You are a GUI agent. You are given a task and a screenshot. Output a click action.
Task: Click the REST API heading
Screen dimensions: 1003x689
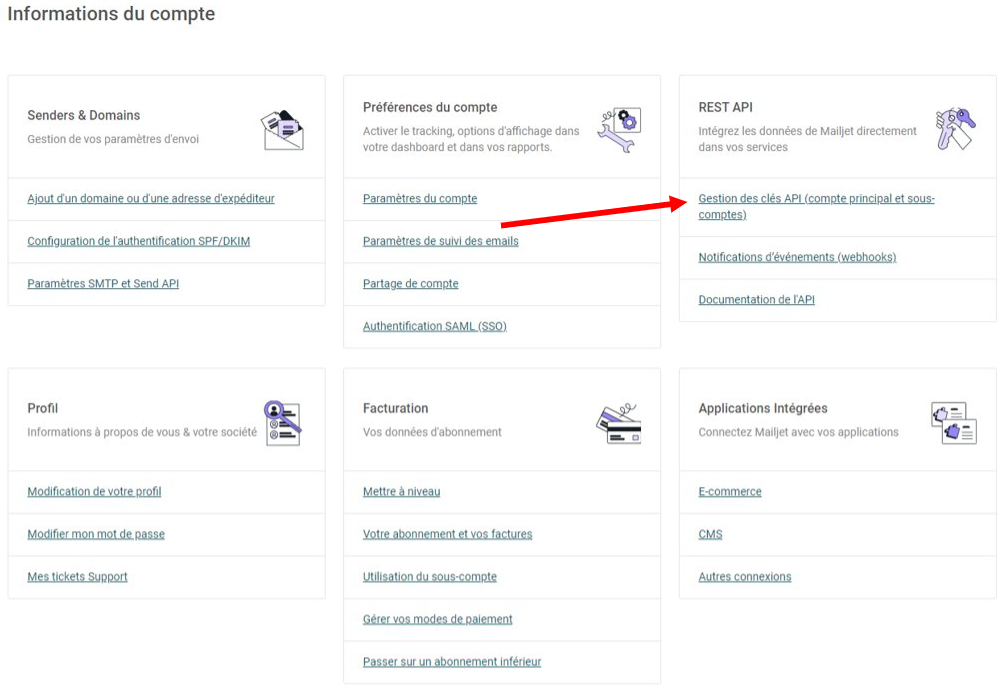tap(725, 107)
